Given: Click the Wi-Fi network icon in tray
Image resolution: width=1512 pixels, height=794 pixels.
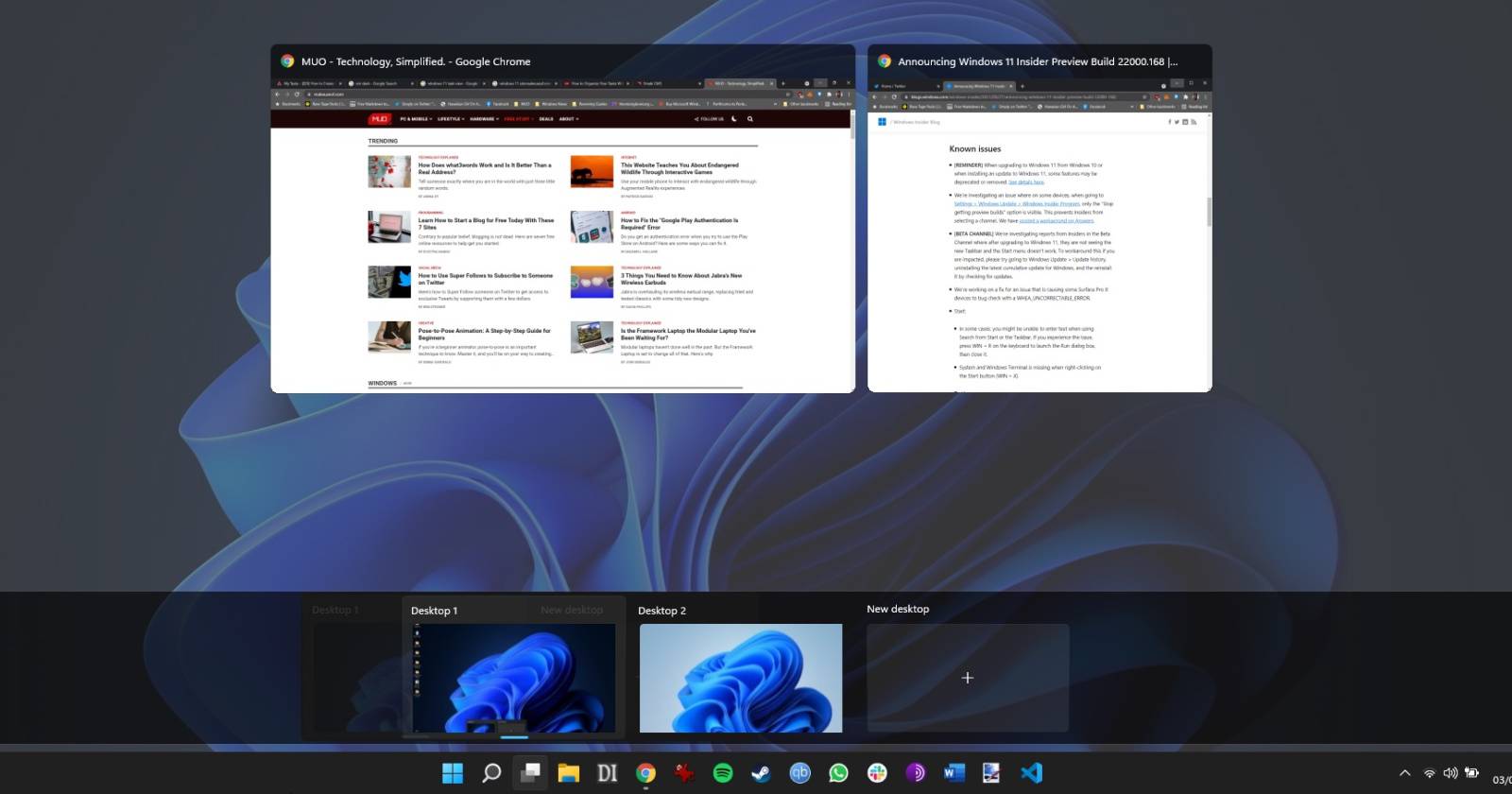Looking at the screenshot, I should point(1429,773).
